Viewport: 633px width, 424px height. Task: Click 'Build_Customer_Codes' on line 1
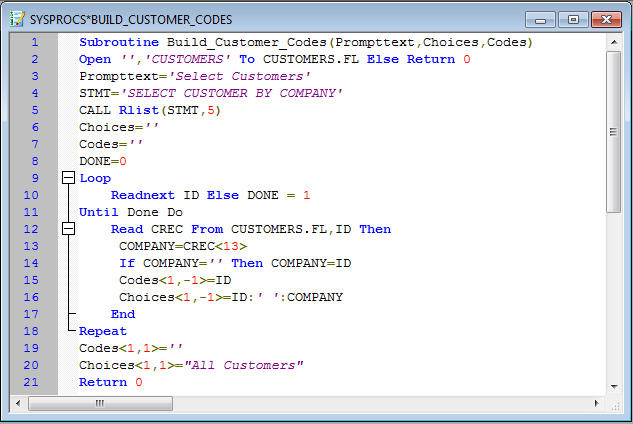(x=247, y=42)
